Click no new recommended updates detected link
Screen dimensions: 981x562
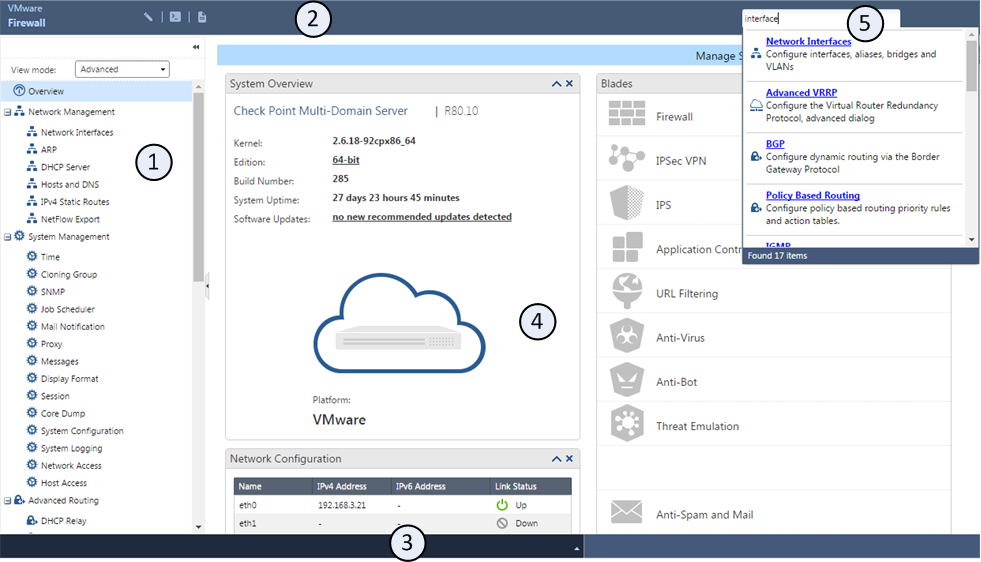(x=422, y=217)
